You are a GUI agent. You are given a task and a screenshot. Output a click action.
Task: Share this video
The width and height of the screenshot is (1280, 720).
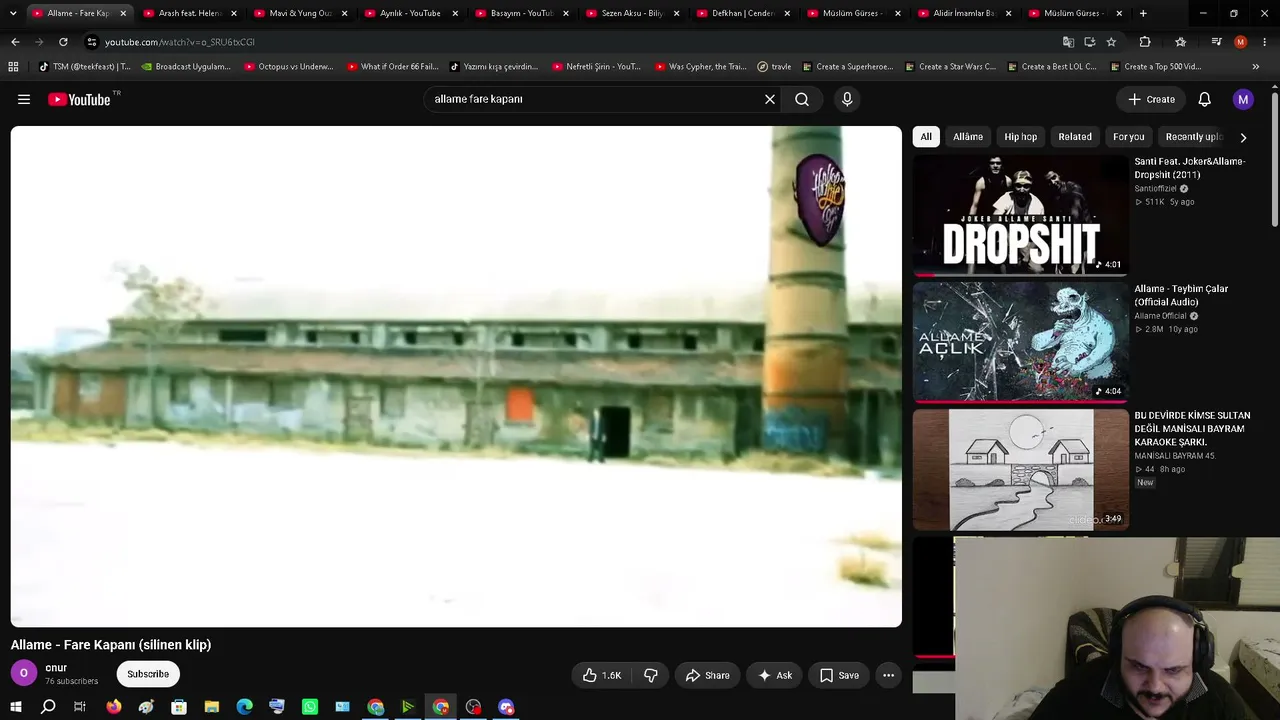[x=707, y=675]
